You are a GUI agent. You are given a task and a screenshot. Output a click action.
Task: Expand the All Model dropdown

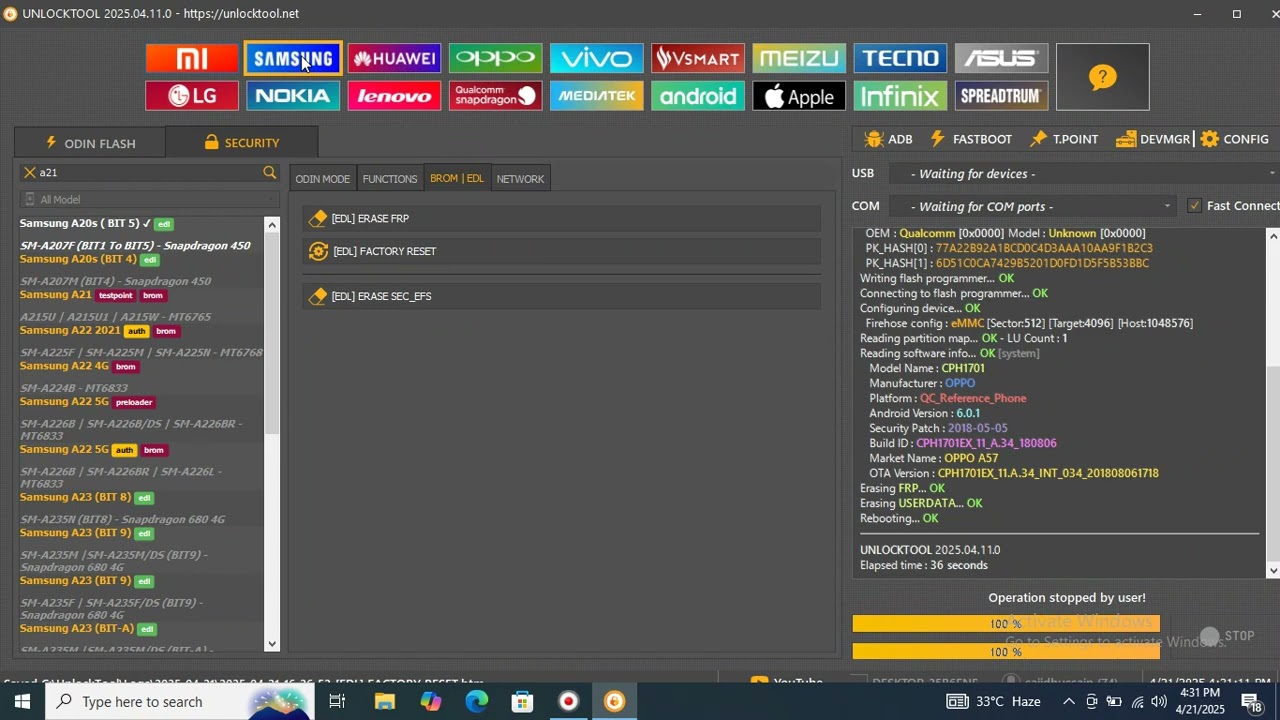pyautogui.click(x=148, y=199)
